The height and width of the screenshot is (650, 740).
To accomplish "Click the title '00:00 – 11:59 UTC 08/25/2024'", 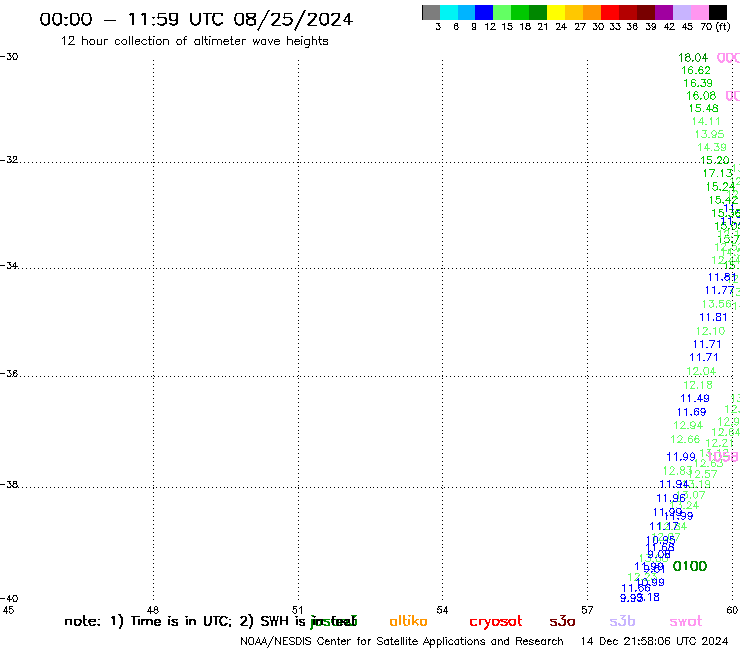I will (196, 20).
